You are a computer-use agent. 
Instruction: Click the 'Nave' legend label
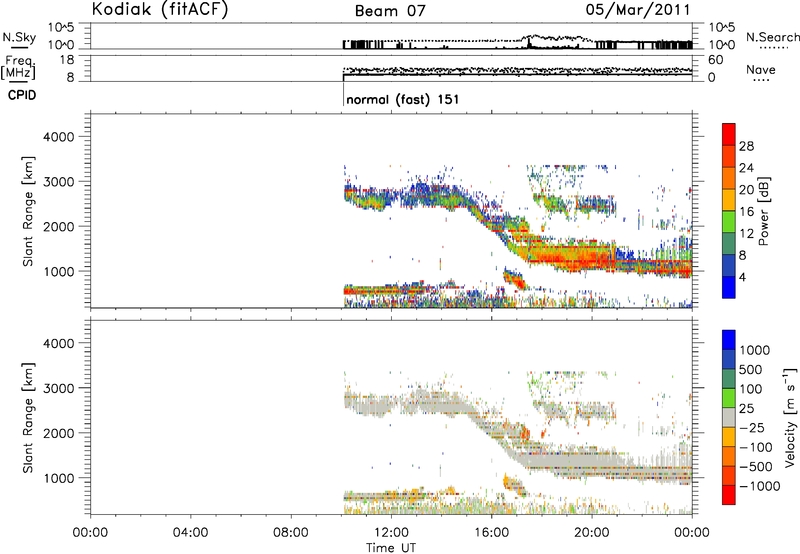coord(761,69)
